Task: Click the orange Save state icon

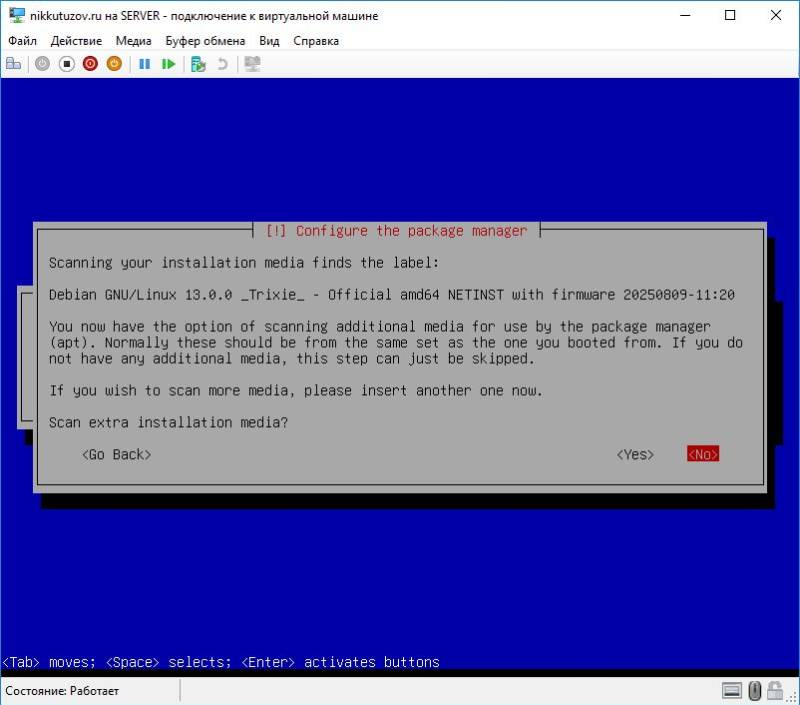Action: point(114,64)
